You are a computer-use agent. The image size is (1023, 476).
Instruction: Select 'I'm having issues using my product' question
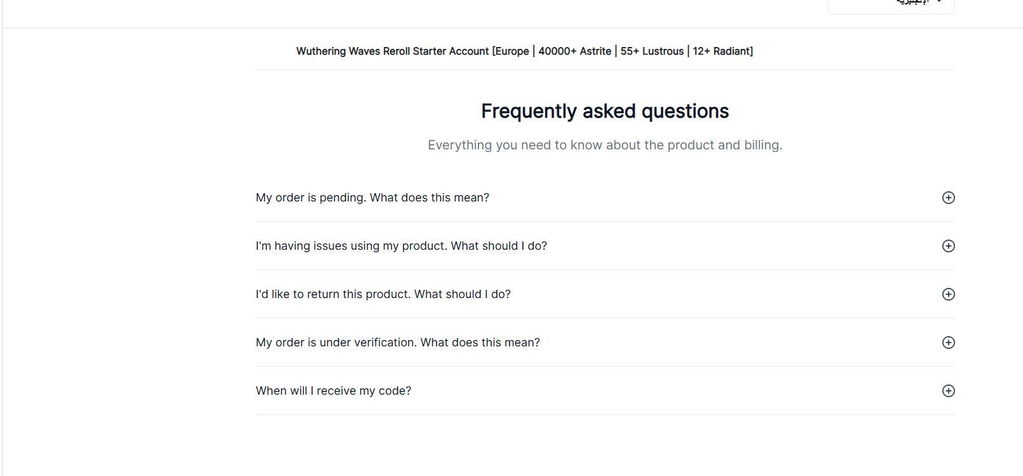pyautogui.click(x=401, y=246)
